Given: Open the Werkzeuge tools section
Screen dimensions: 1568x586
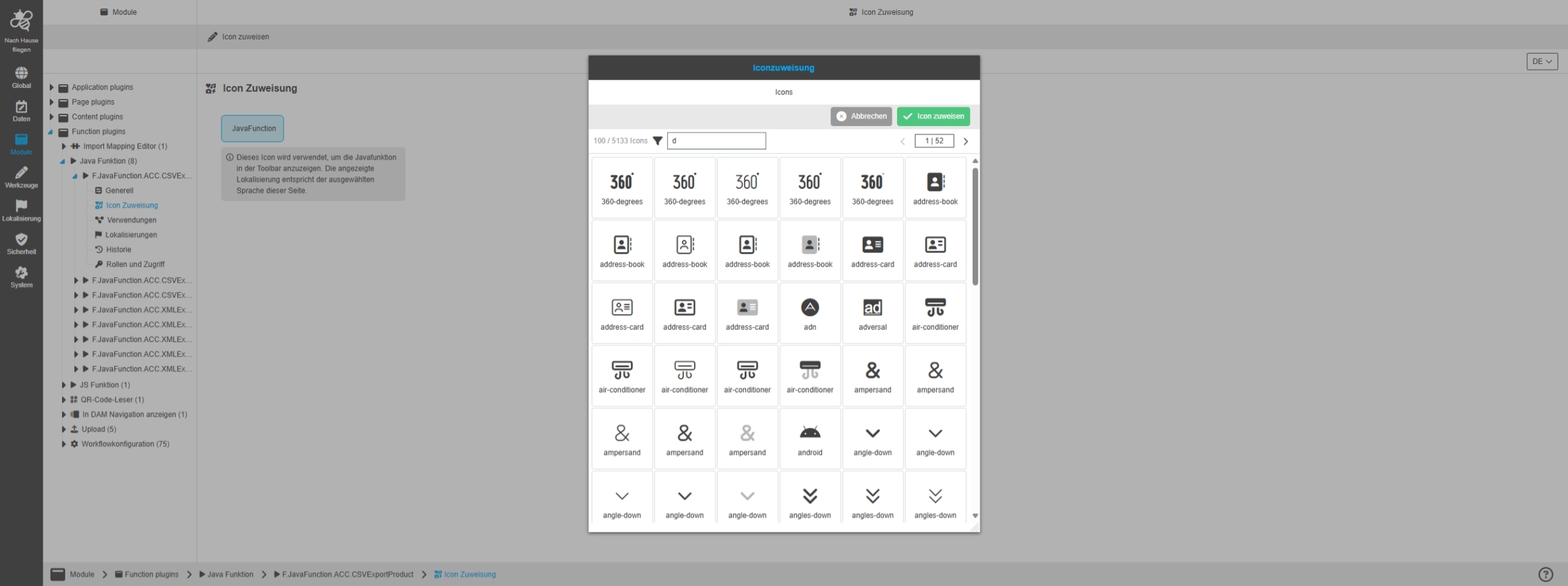Looking at the screenshot, I should click(x=21, y=178).
